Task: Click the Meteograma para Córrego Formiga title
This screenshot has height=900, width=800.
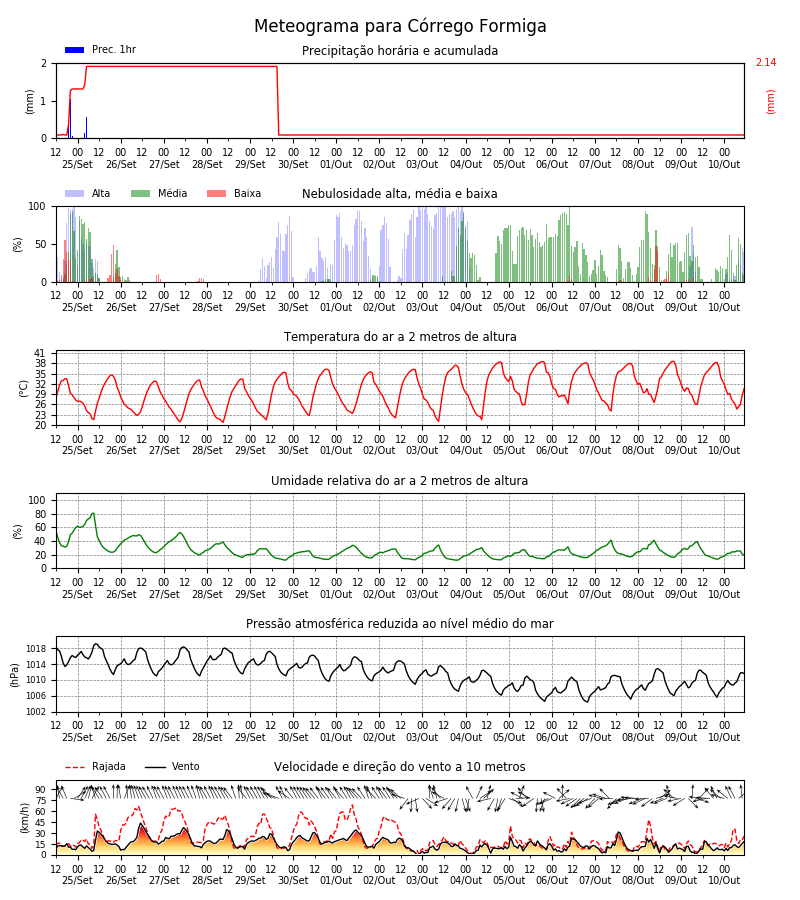Action: pyautogui.click(x=400, y=26)
